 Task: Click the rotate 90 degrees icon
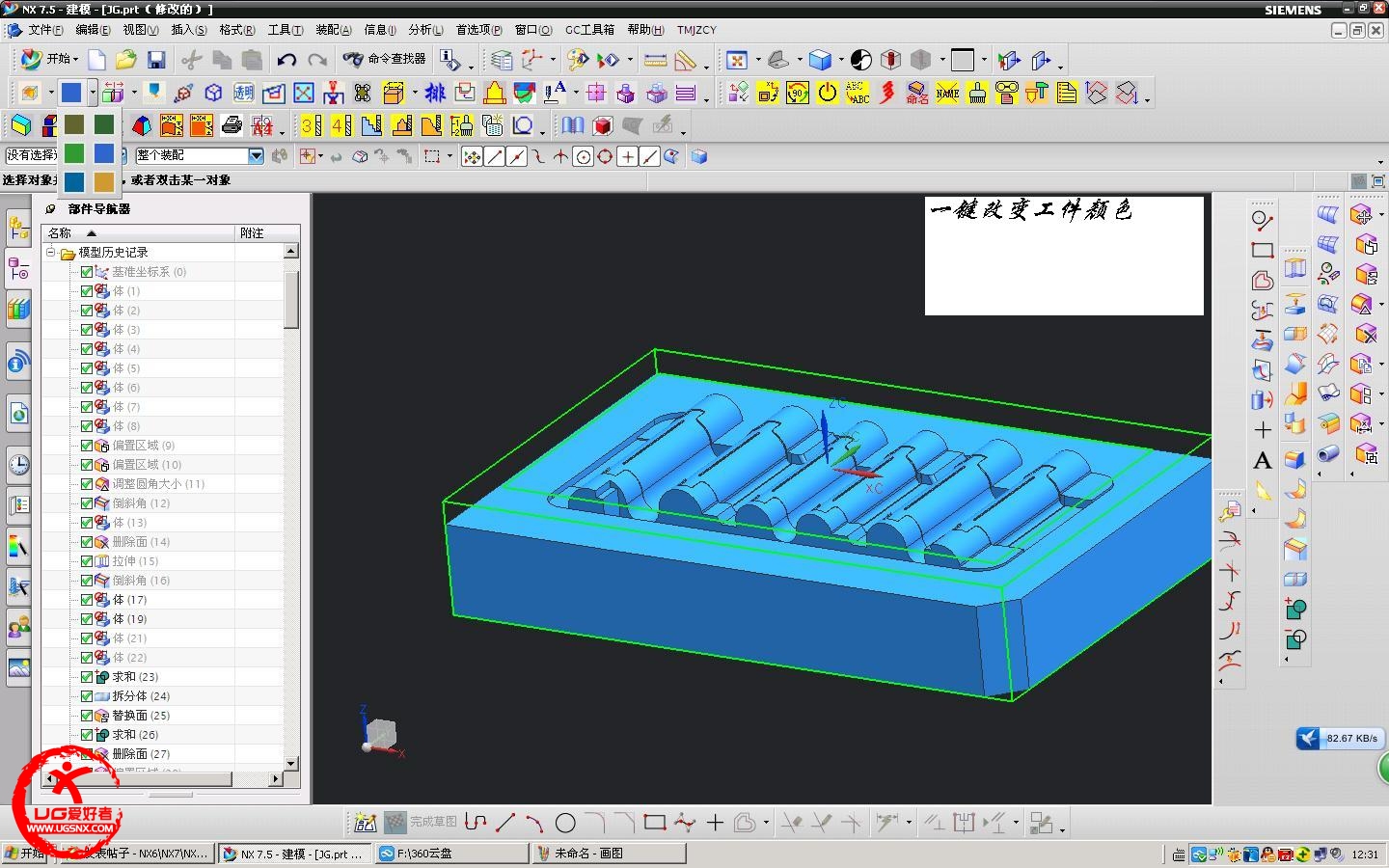click(x=798, y=93)
